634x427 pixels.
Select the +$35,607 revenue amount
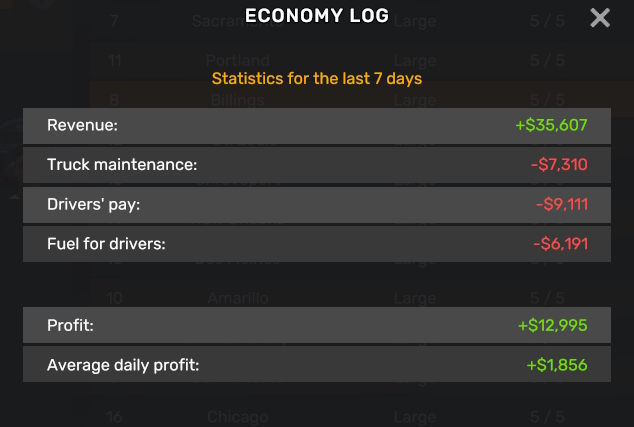551,125
